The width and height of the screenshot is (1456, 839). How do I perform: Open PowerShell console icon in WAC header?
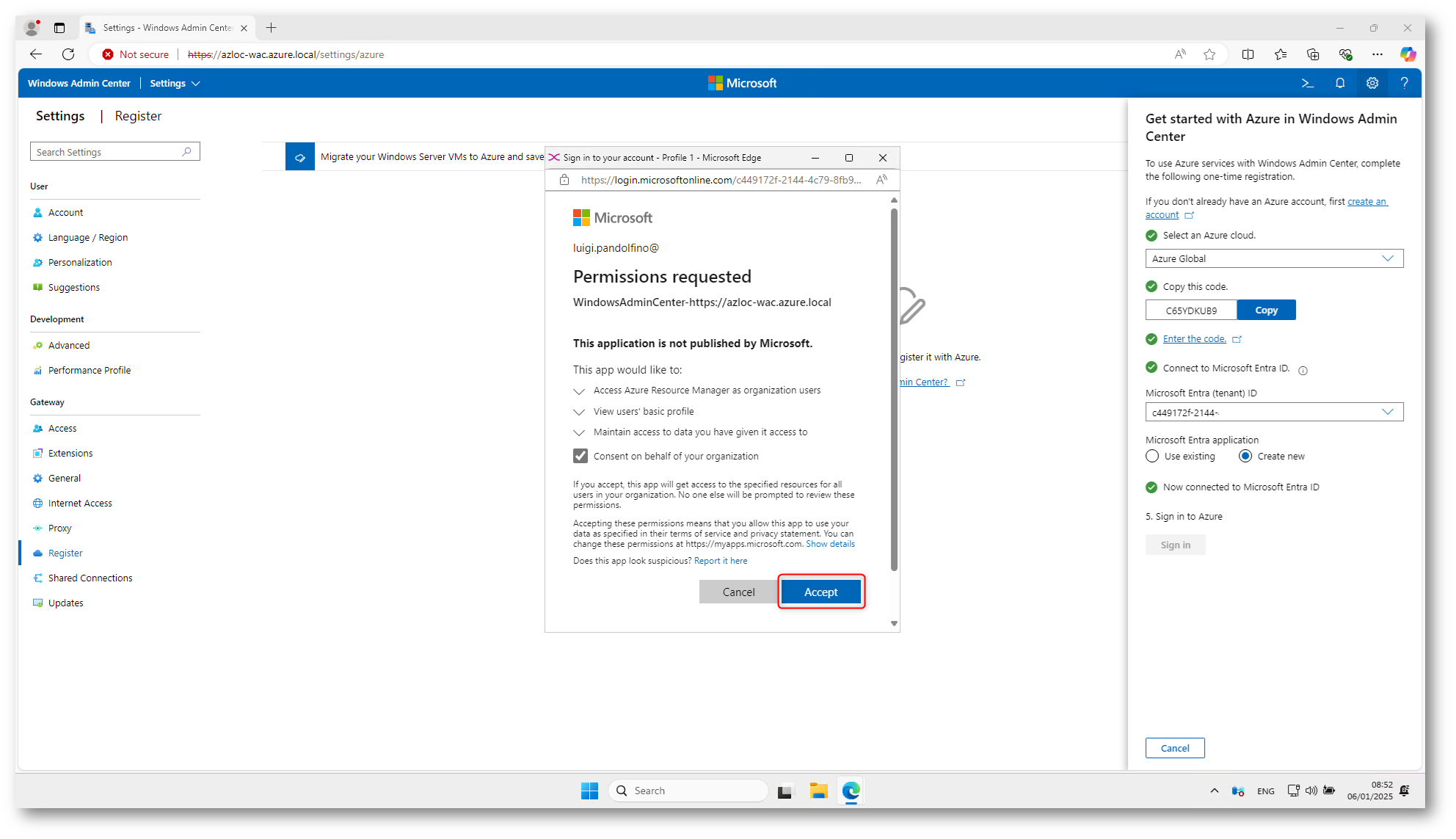(x=1307, y=83)
